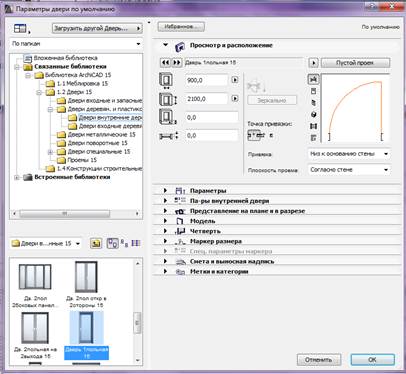406x374 pixels.
Task: Select the 2D plan preview icon
Action: (313, 79)
